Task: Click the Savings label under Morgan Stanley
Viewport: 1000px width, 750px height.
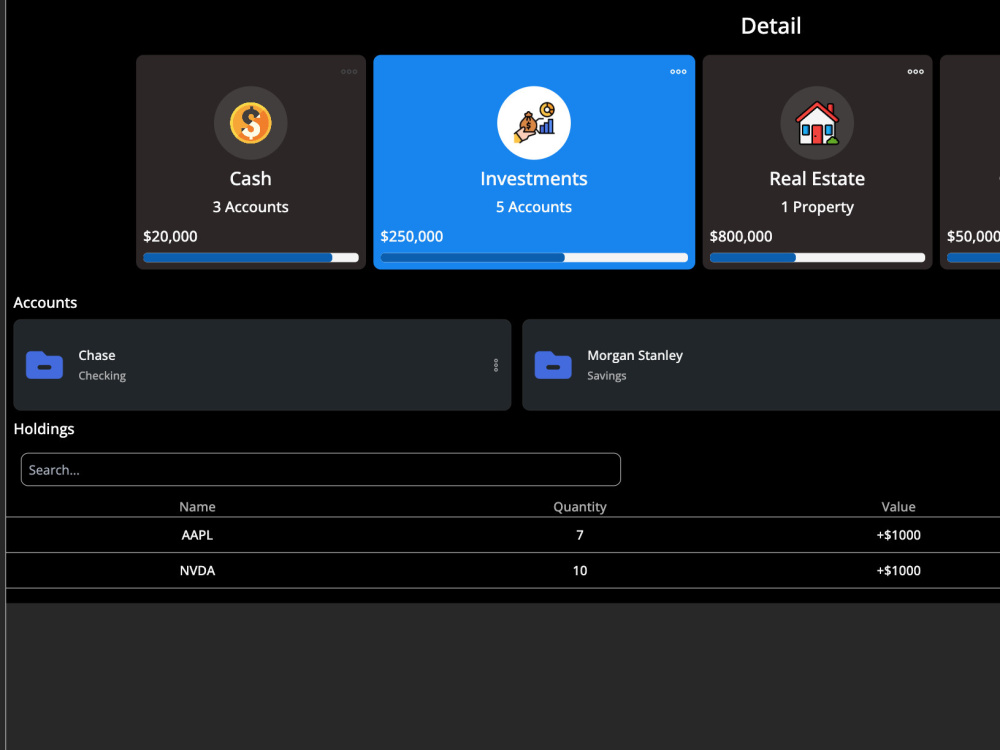Action: [x=607, y=376]
